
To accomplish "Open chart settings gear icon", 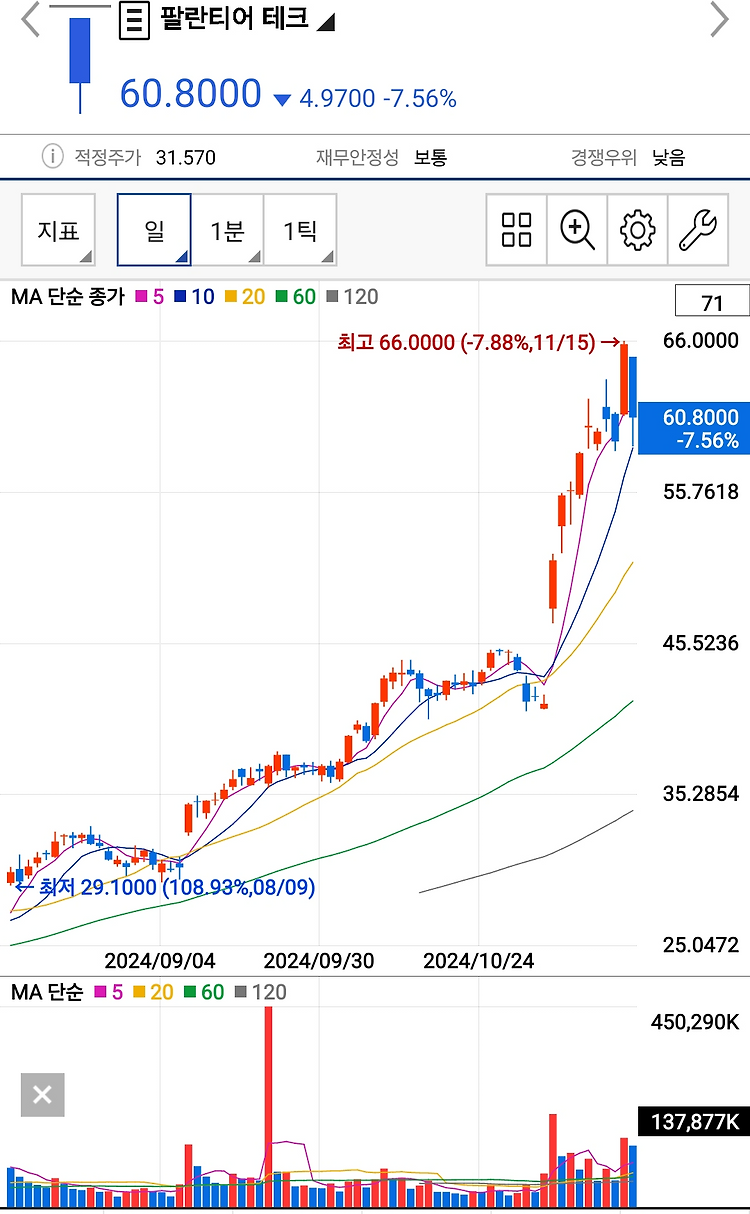I will (637, 230).
